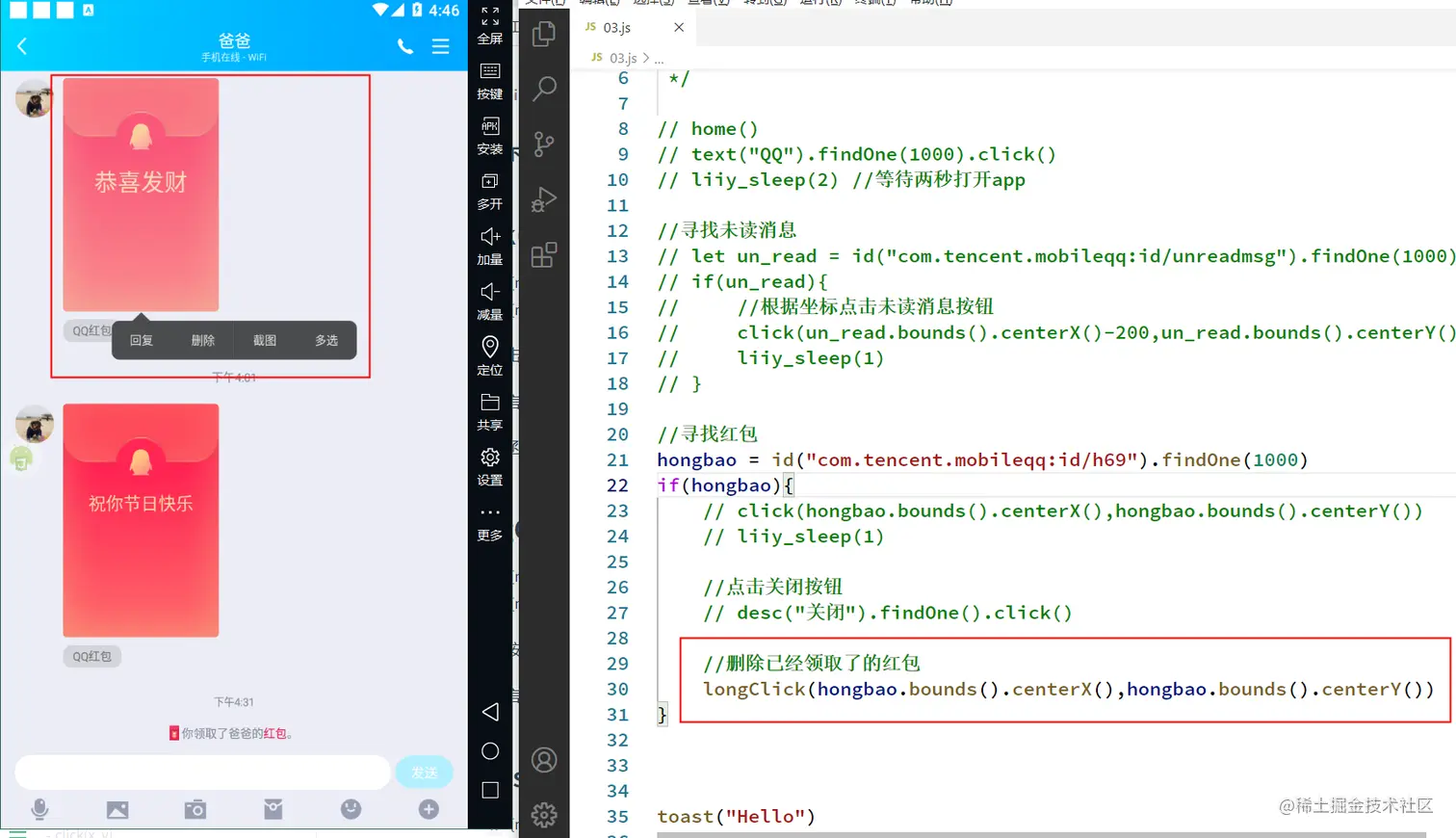Click the comment // home()
Screen dimensions: 1456x838
[x=708, y=129]
